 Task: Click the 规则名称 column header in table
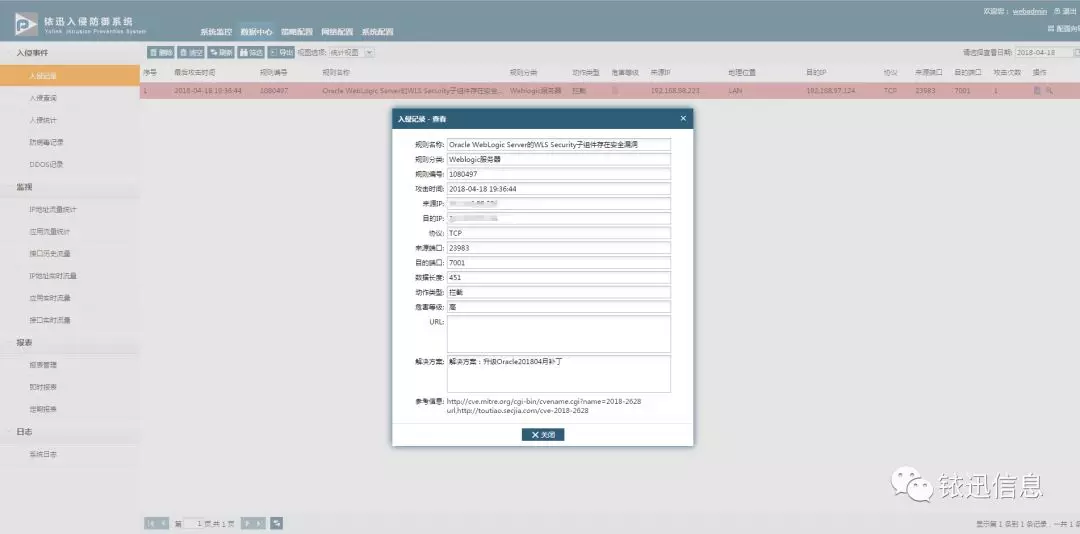(x=336, y=72)
